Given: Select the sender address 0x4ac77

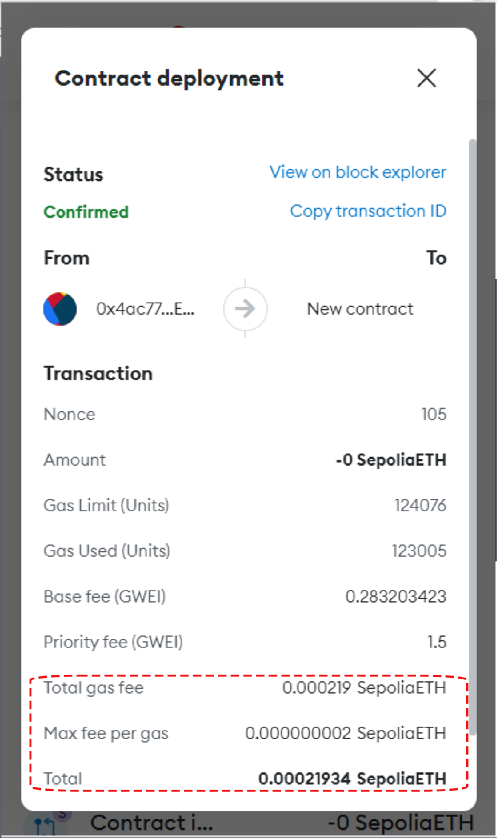Looking at the screenshot, I should point(145,309).
